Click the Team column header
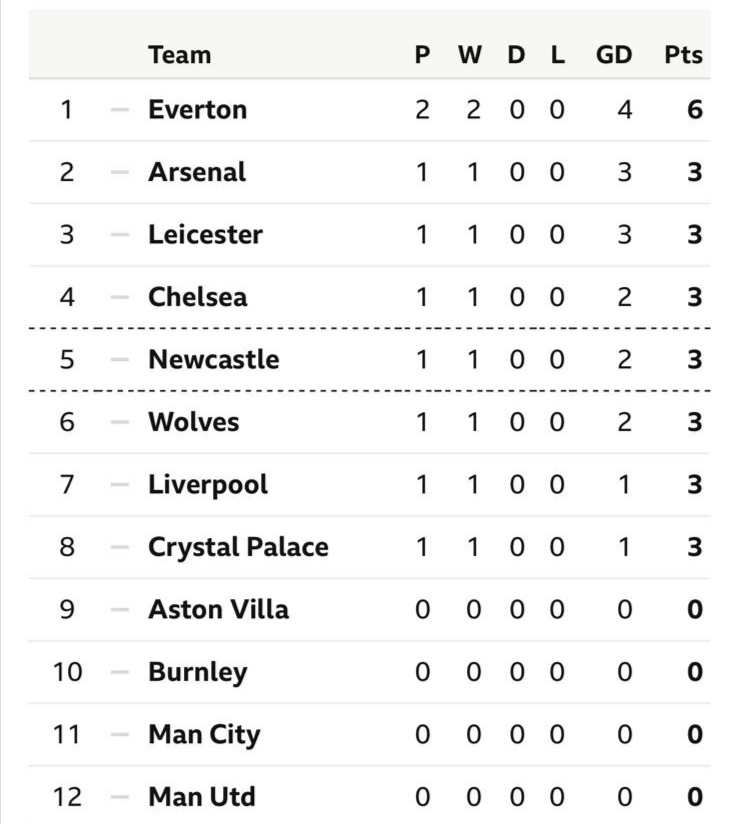Screen dimensions: 738x824 click(179, 55)
